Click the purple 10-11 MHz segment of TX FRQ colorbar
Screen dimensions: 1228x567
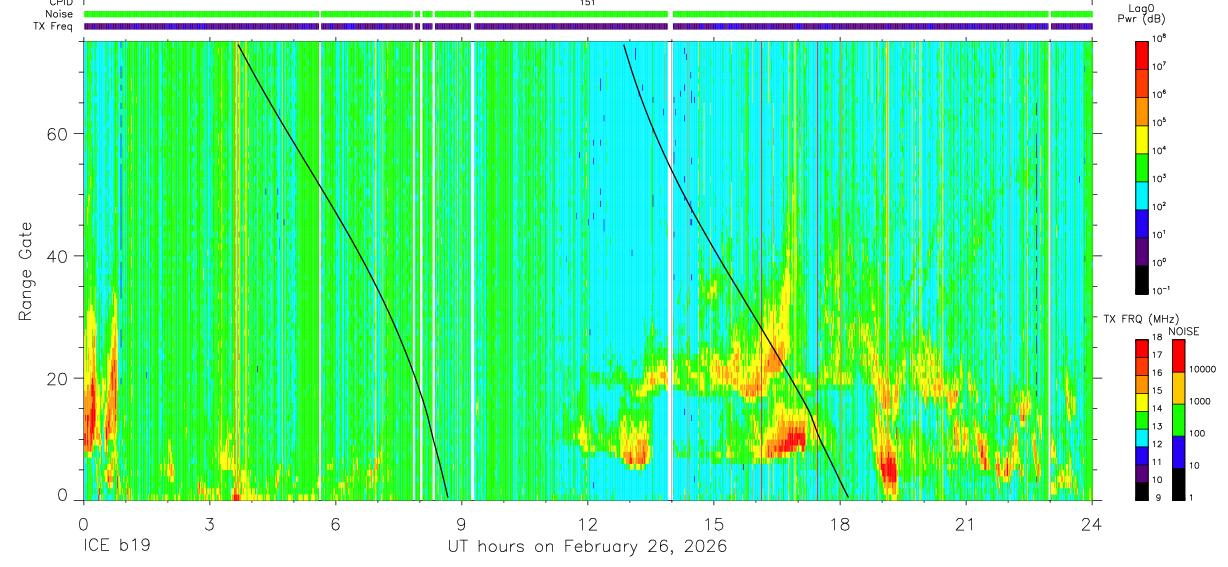pyautogui.click(x=1142, y=472)
